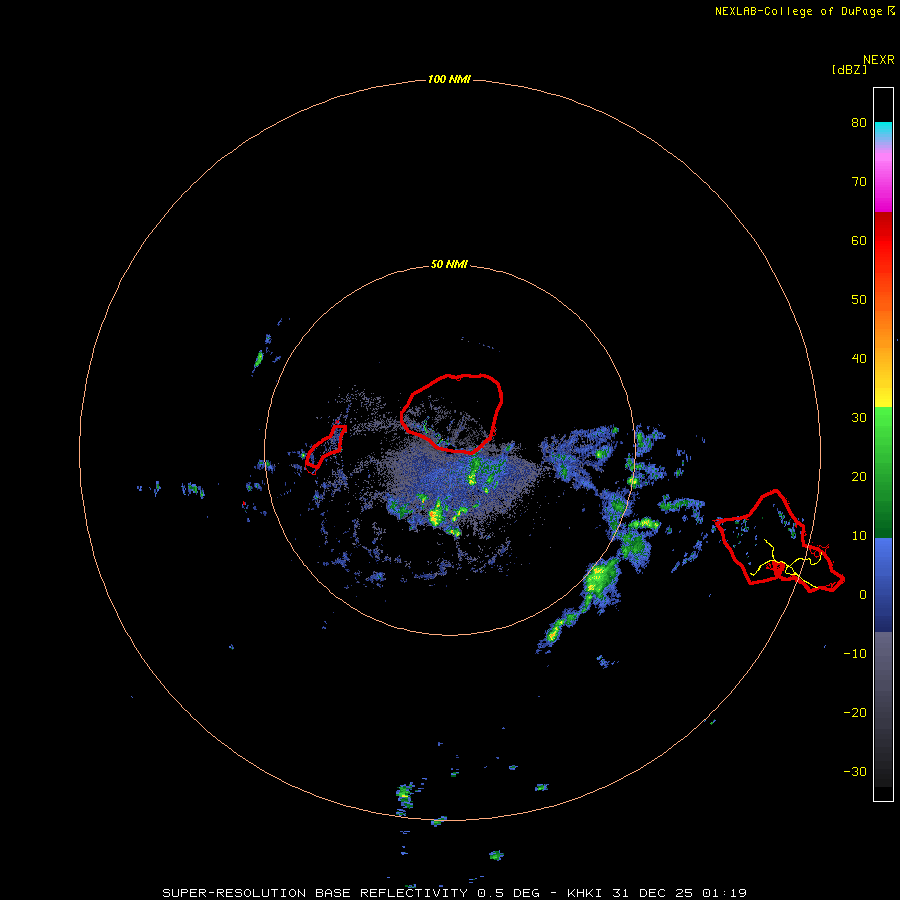Click the Super-Resolution Base Reflectivity caption
This screenshot has width=900, height=900.
click(455, 893)
